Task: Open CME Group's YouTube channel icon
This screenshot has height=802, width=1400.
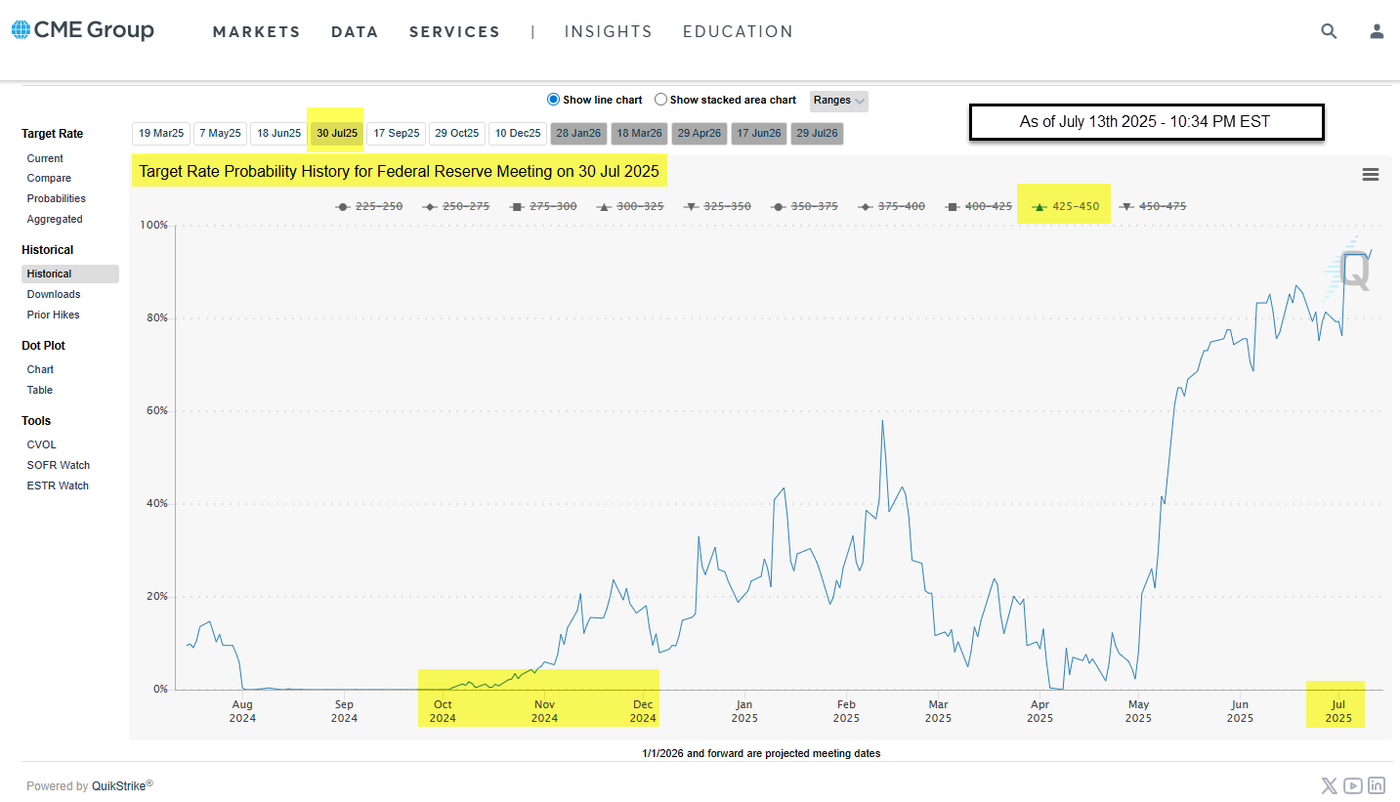Action: tap(1352, 786)
